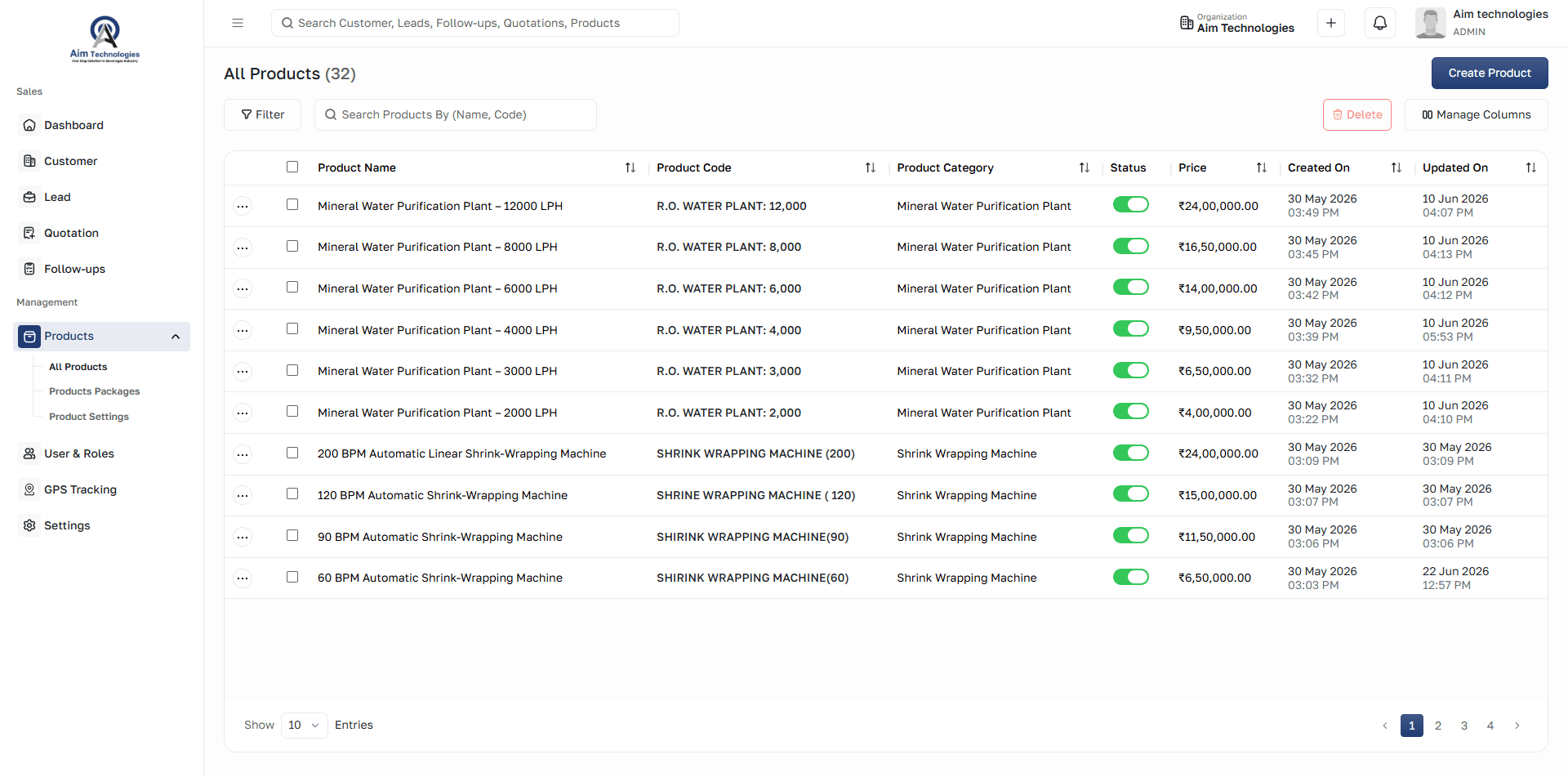Sort by Product Name column arrows
The height and width of the screenshot is (777, 1568).
tap(630, 167)
